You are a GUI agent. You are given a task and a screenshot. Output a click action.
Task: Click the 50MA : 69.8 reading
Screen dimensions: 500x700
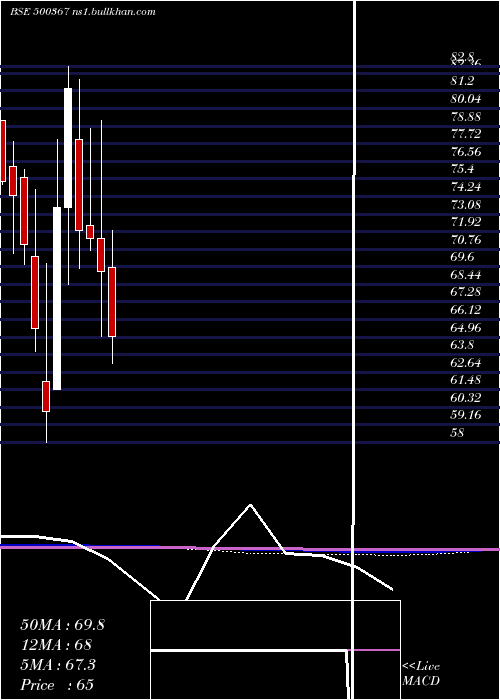(x=62, y=625)
